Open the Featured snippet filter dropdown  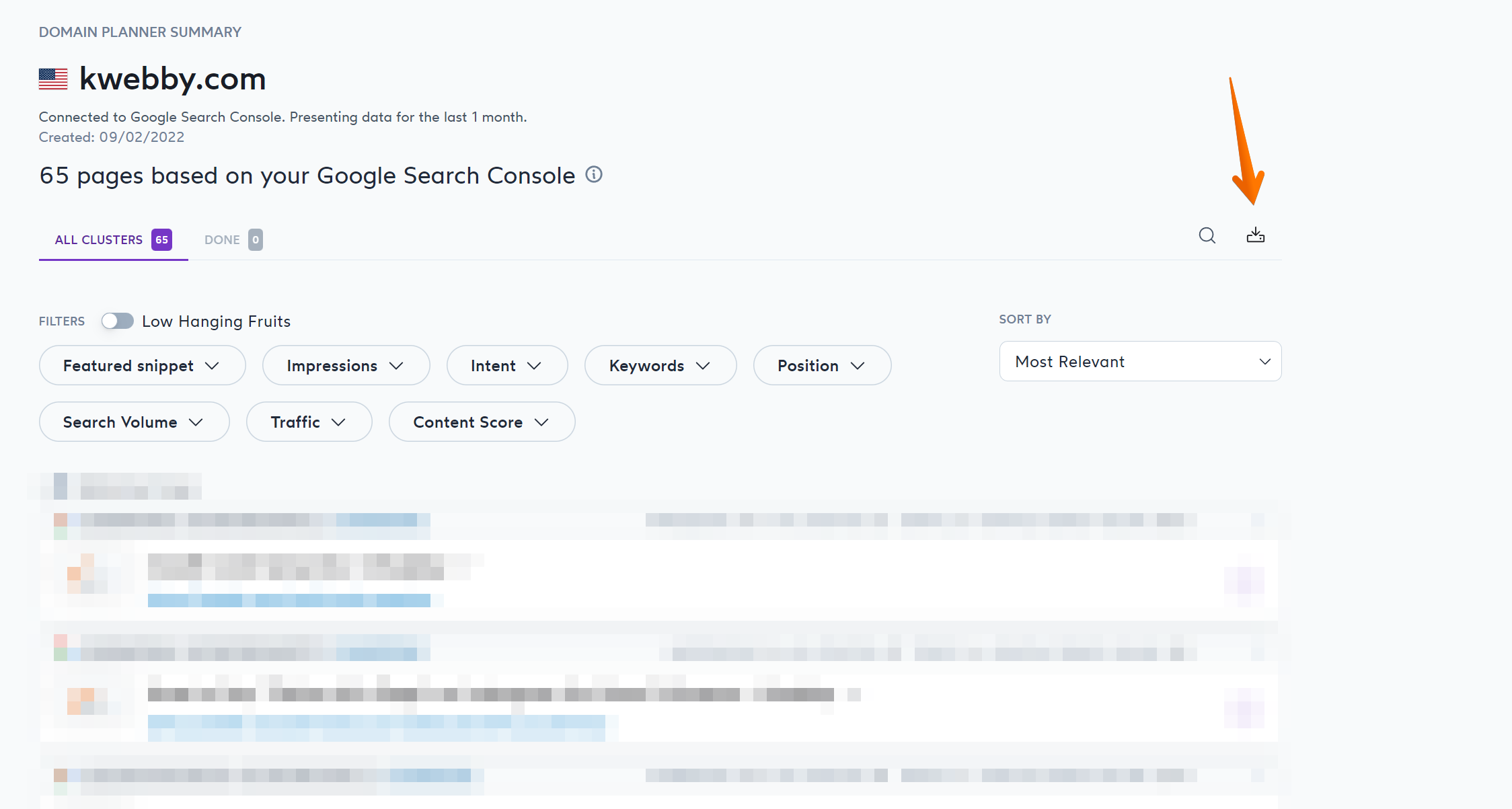pos(142,365)
